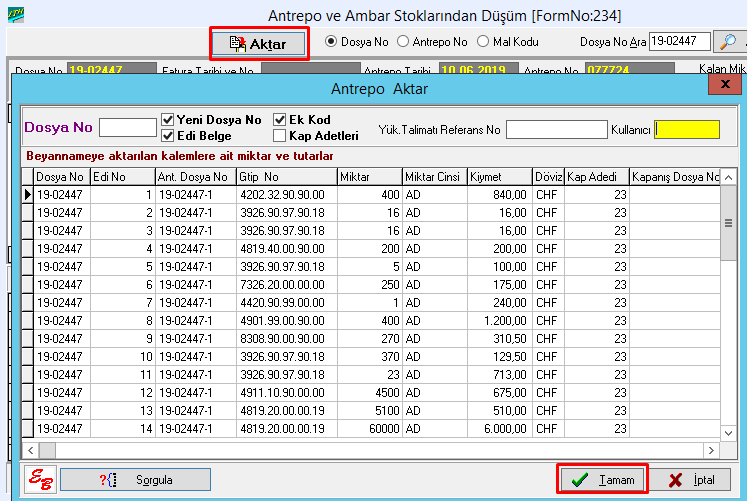This screenshot has width=748, height=501.
Task: Click Miktar cell 4500
Action: click(370, 393)
